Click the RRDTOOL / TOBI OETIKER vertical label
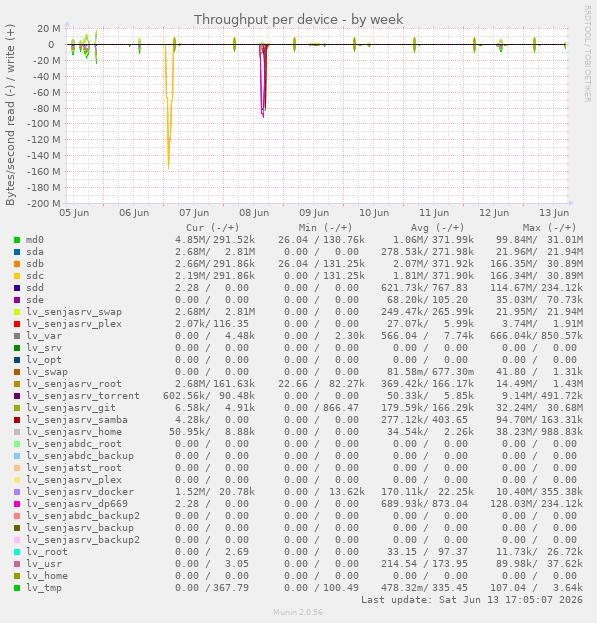Image resolution: width=597 pixels, height=623 pixels. (587, 54)
